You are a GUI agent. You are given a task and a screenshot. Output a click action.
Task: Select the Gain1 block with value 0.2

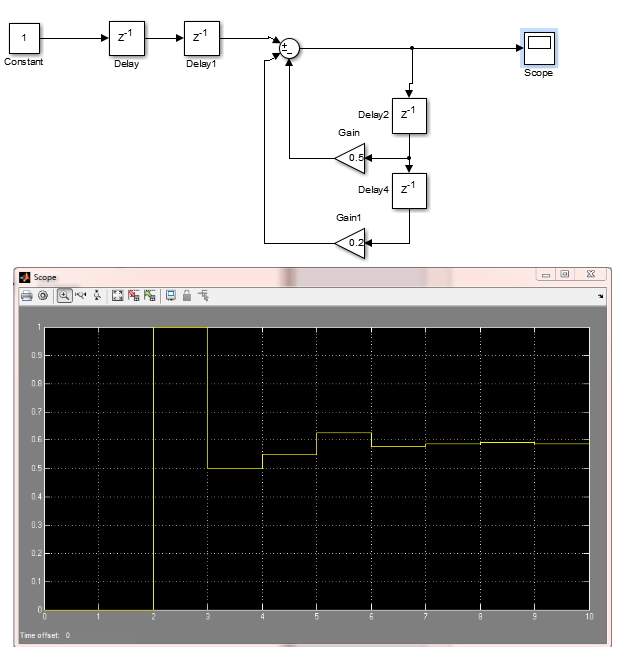pyautogui.click(x=351, y=241)
